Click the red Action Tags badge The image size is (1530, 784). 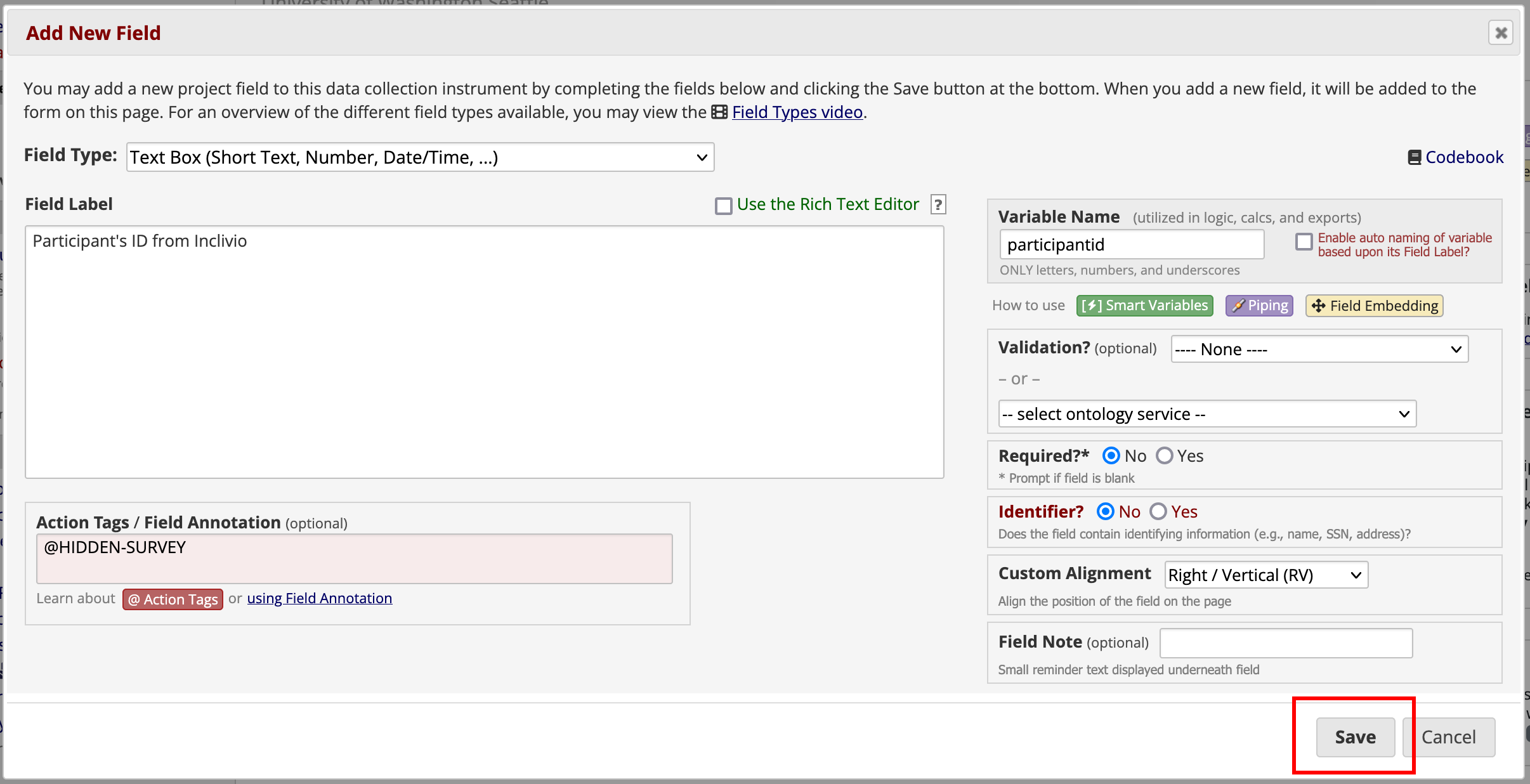(173, 599)
